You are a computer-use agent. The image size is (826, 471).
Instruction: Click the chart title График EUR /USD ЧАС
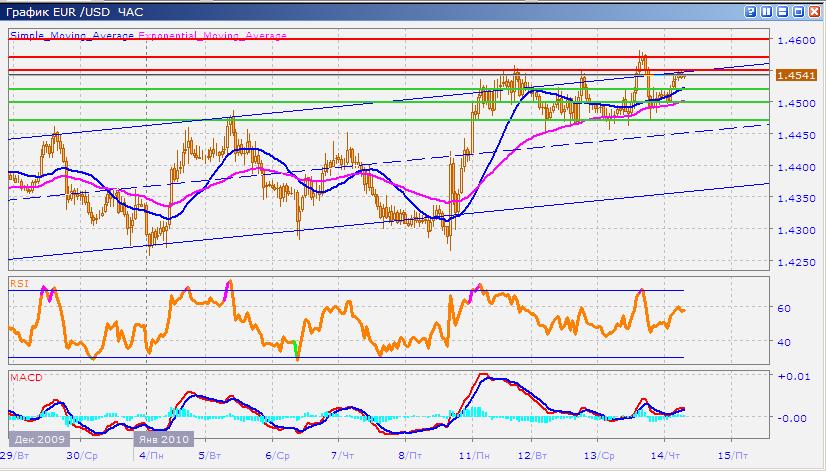tap(75, 12)
